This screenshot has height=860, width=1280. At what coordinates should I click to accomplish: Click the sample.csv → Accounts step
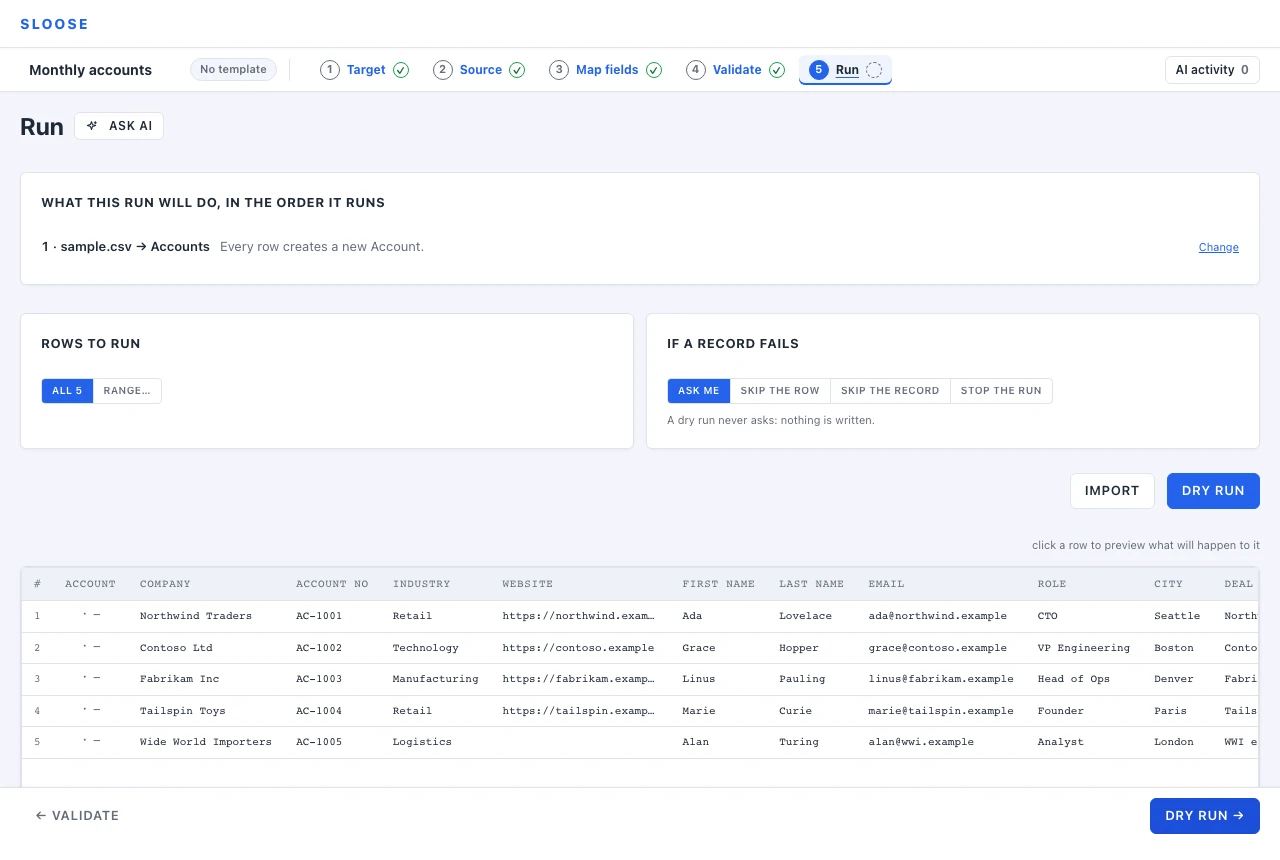(x=125, y=247)
